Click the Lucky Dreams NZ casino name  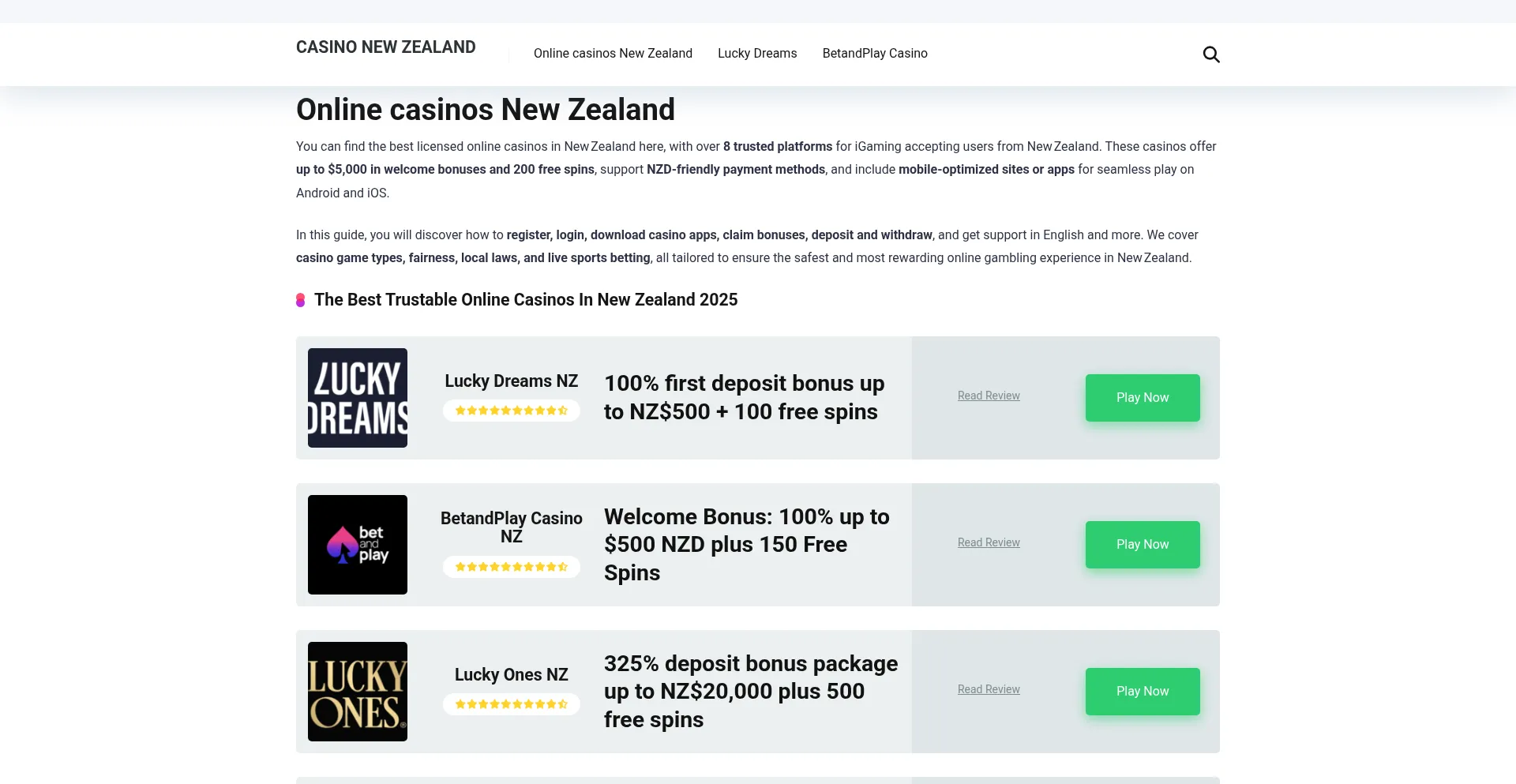pos(512,381)
